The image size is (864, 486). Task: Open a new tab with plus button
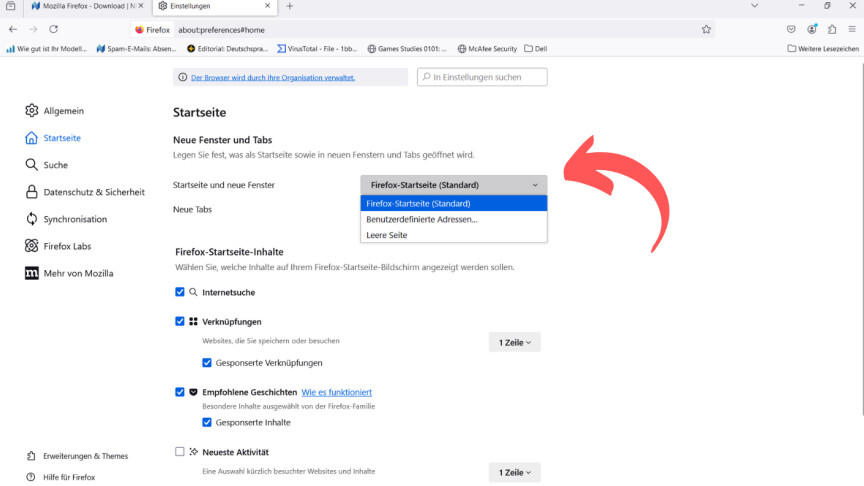tap(290, 6)
